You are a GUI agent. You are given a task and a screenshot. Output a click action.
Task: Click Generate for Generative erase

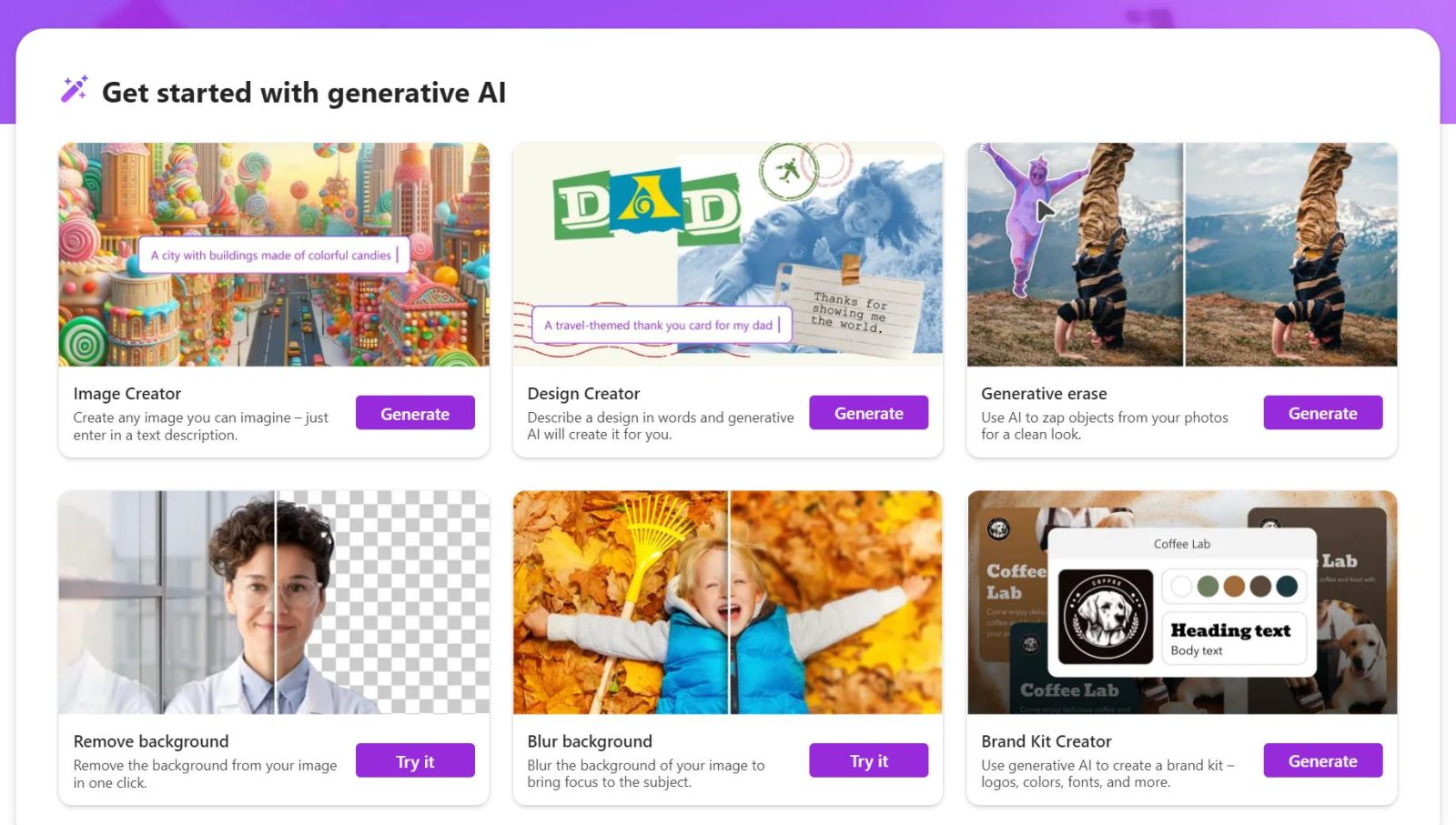point(1323,413)
